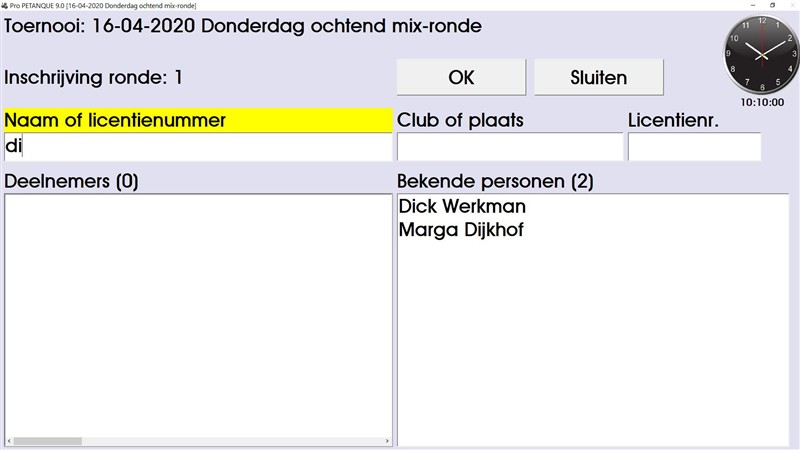
Task: Click empty area of Bekende personen list
Action: pos(592,340)
